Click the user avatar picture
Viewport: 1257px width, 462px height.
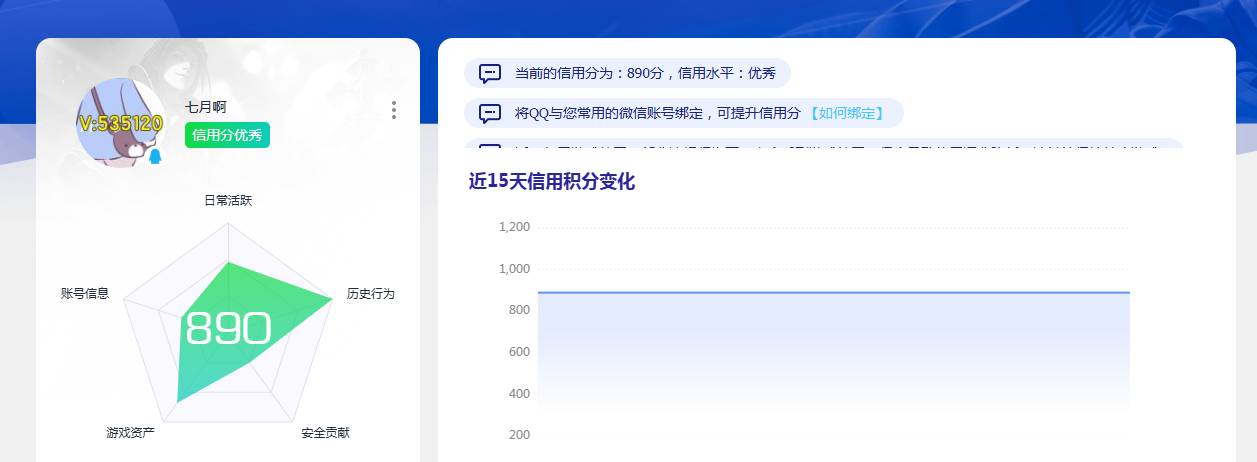pos(120,122)
